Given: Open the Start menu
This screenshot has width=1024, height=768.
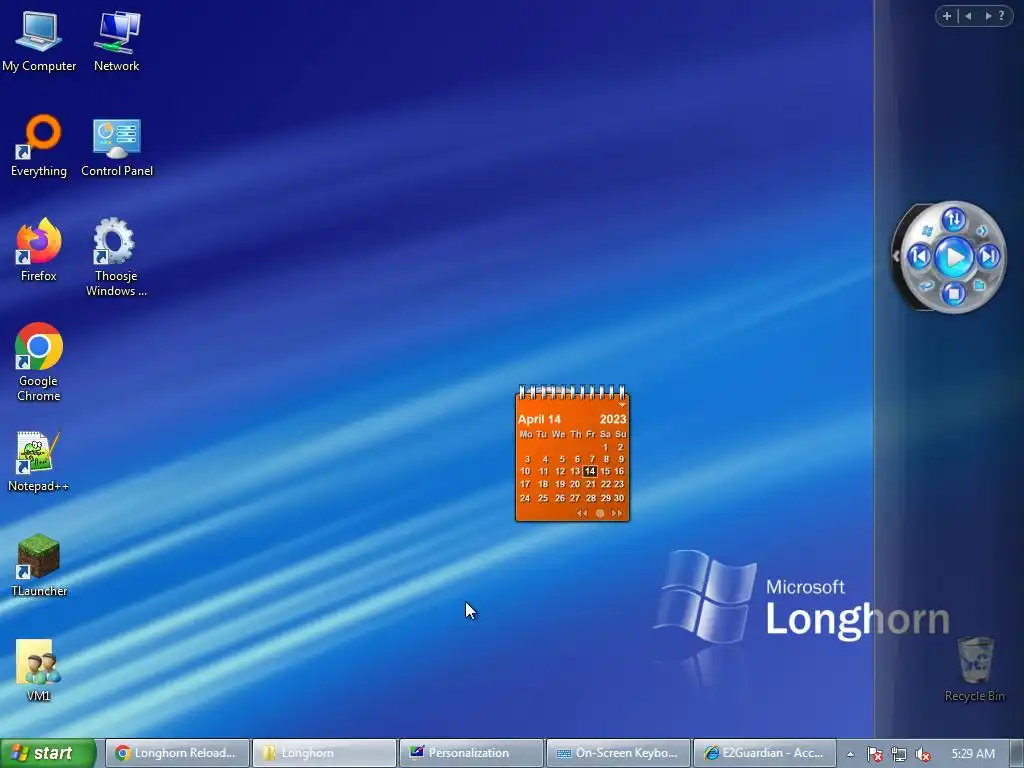Looking at the screenshot, I should 48,753.
